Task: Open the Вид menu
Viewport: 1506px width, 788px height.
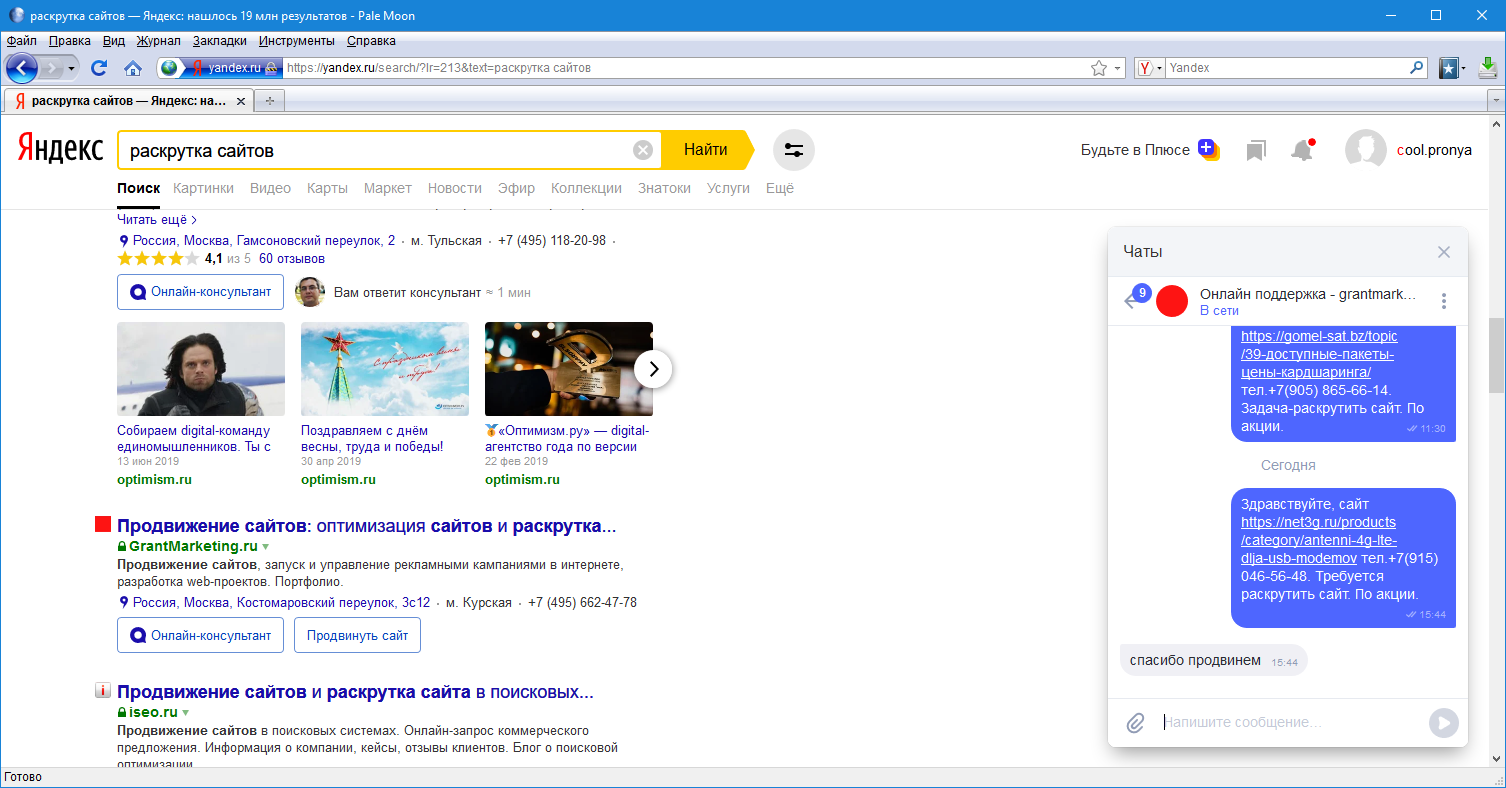Action: pyautogui.click(x=114, y=41)
